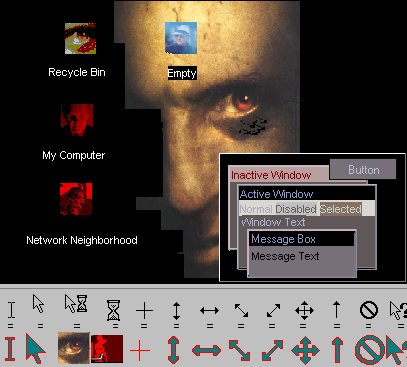
Task: Select black diagonal resize cursor pointing up-right
Action: tap(273, 310)
